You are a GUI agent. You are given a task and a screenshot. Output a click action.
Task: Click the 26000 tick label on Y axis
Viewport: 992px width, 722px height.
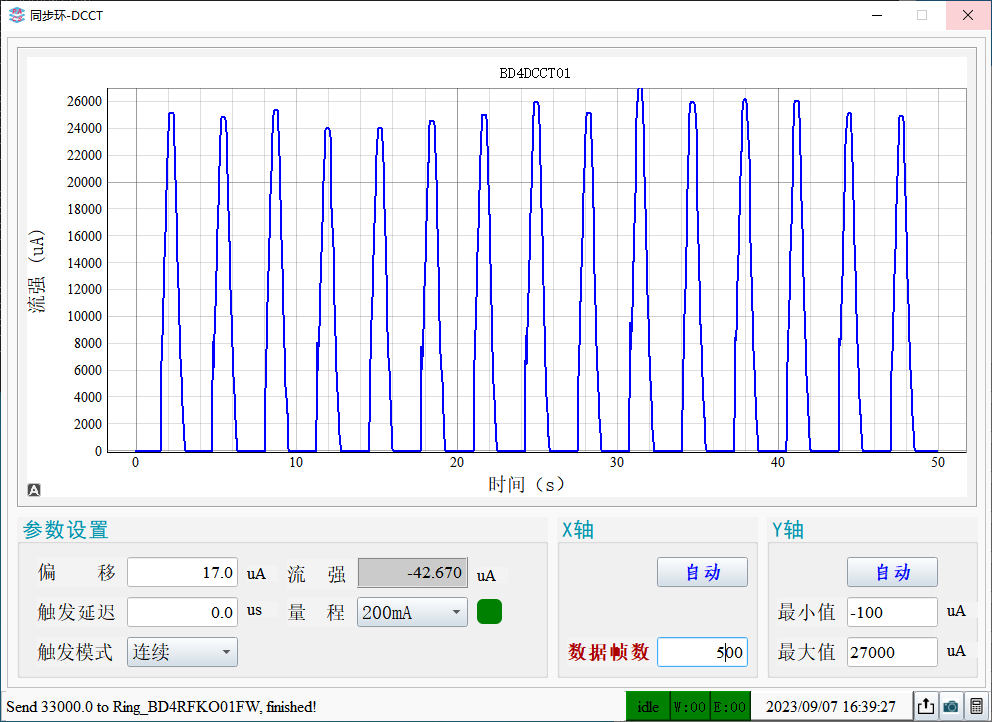[84, 101]
